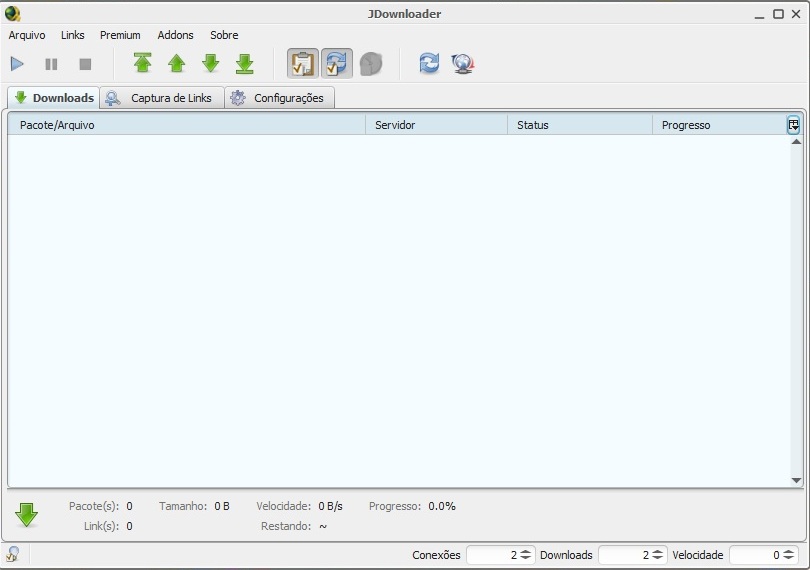Open the column chooser dropdown icon
Screen dimensions: 810x570
pos(793,125)
